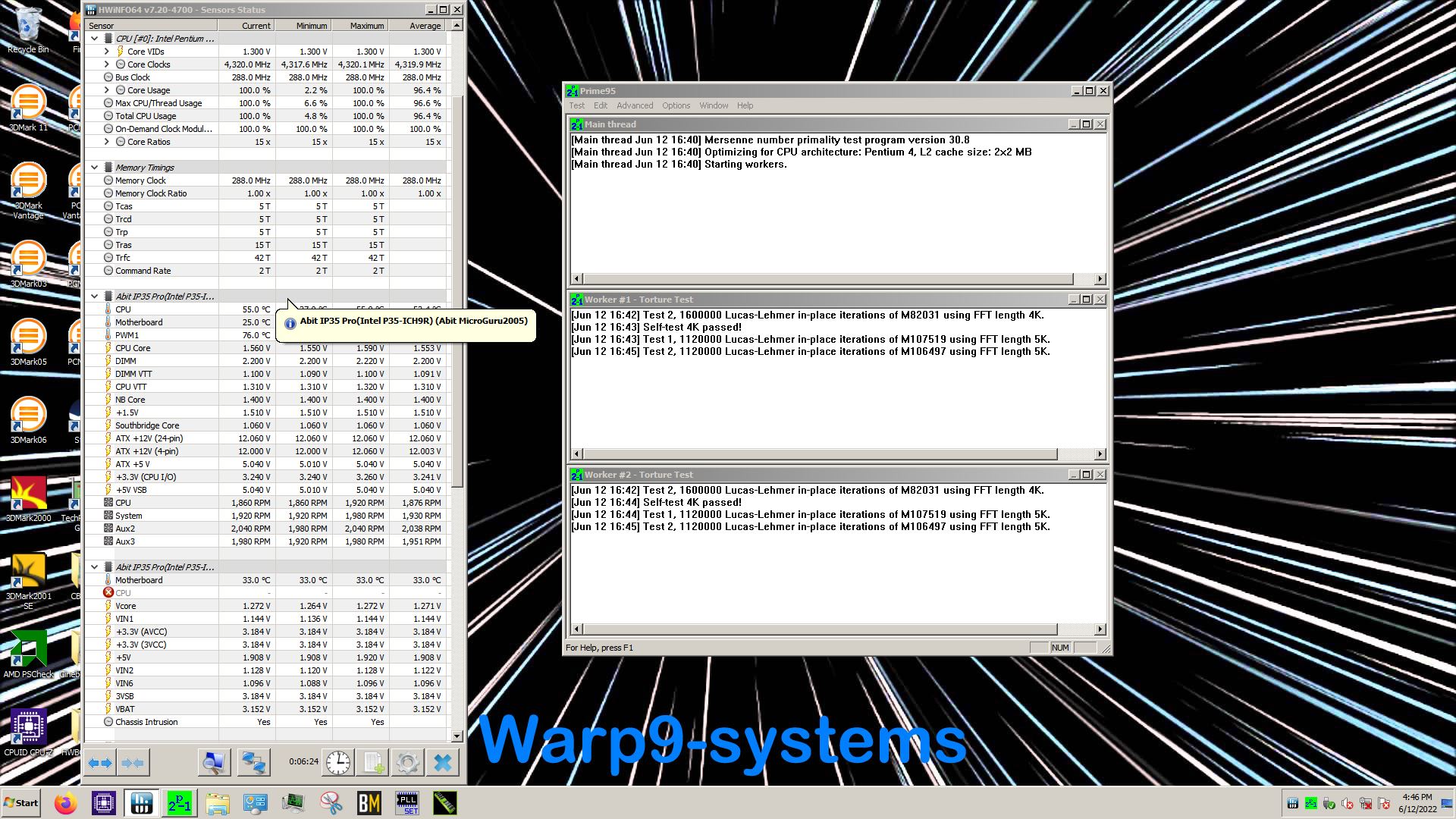Click the HWiNFO clock reset timer button
This screenshot has width=1456, height=819.
[338, 763]
